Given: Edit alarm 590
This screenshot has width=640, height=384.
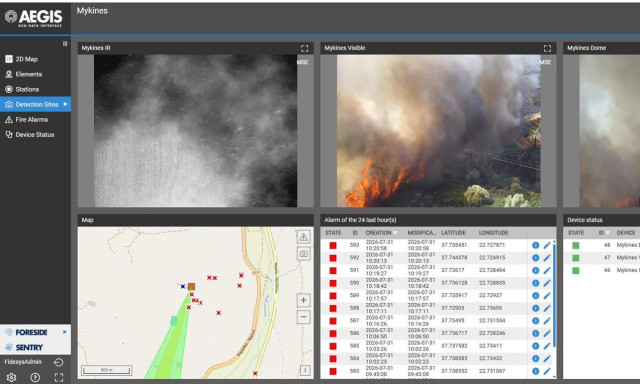Looking at the screenshot, I should tap(547, 283).
